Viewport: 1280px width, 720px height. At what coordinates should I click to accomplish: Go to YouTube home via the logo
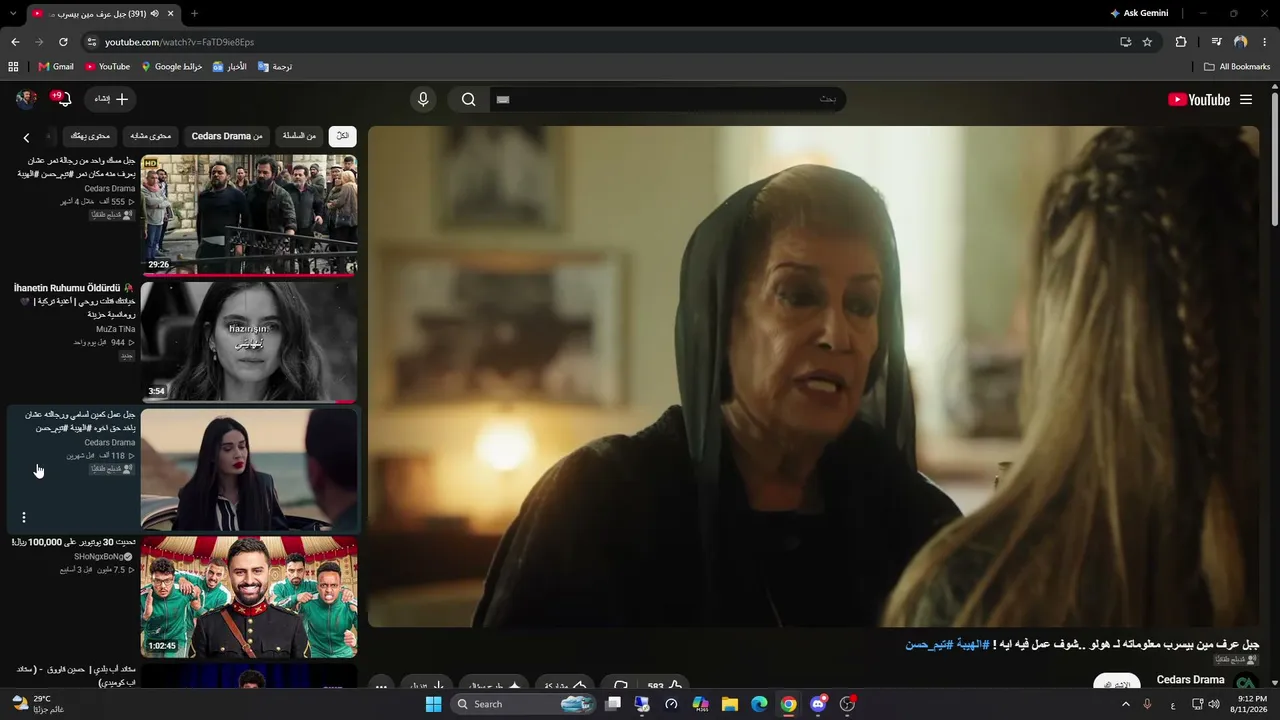pos(1199,99)
